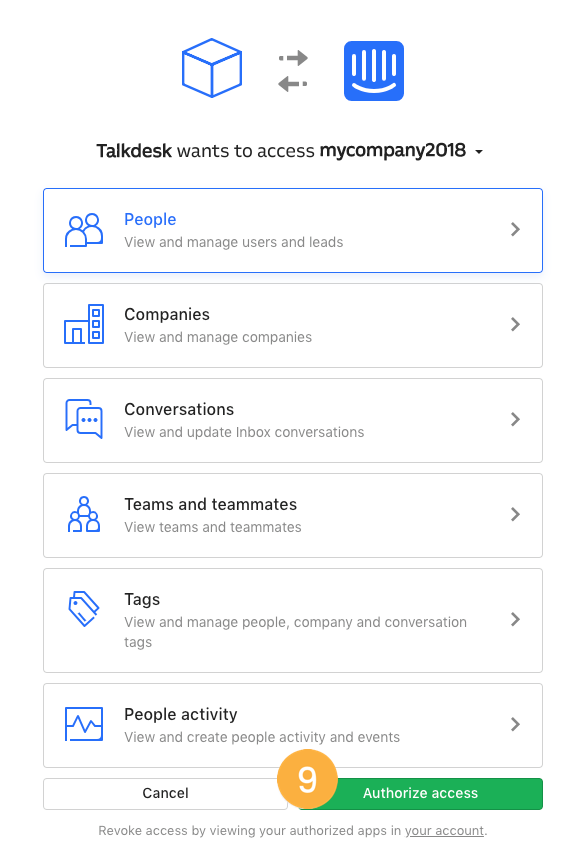Image resolution: width=575 pixels, height=853 pixels.
Task: Click the People users icon
Action: 84,230
